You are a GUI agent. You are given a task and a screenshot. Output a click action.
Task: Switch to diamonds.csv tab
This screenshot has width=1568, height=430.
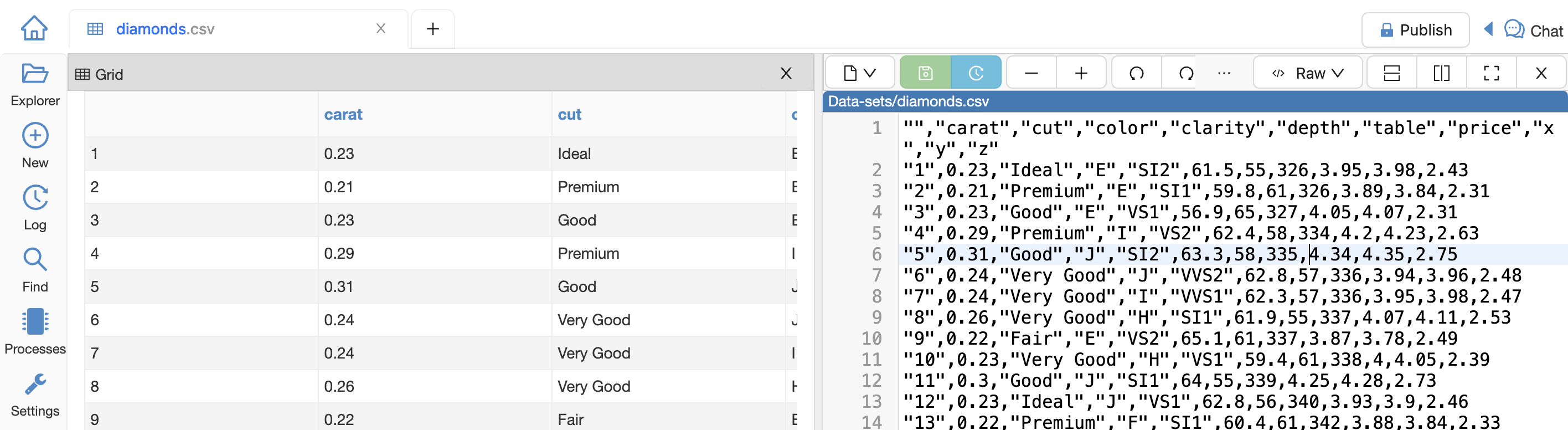tap(165, 29)
